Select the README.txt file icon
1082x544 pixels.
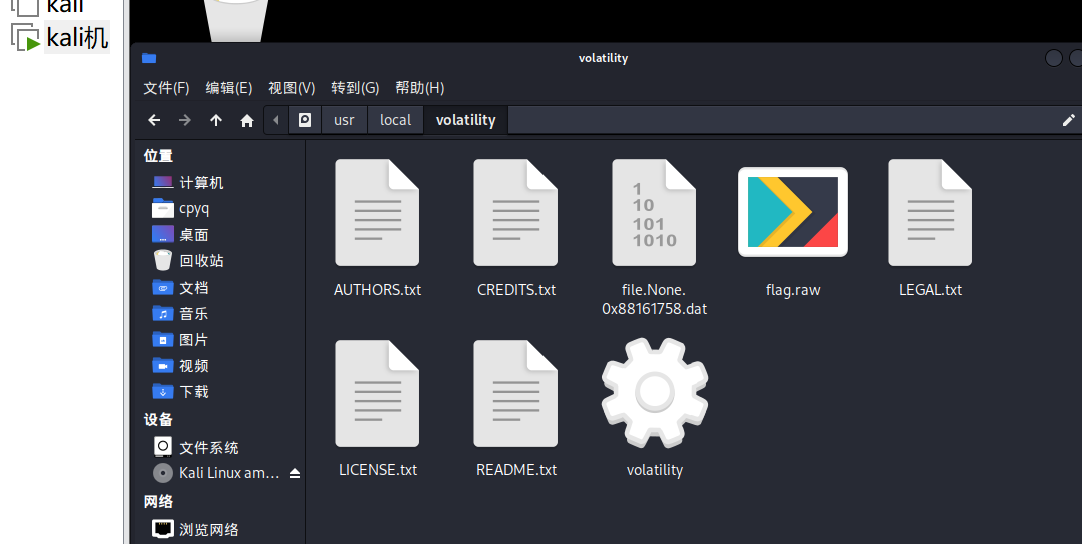(515, 394)
